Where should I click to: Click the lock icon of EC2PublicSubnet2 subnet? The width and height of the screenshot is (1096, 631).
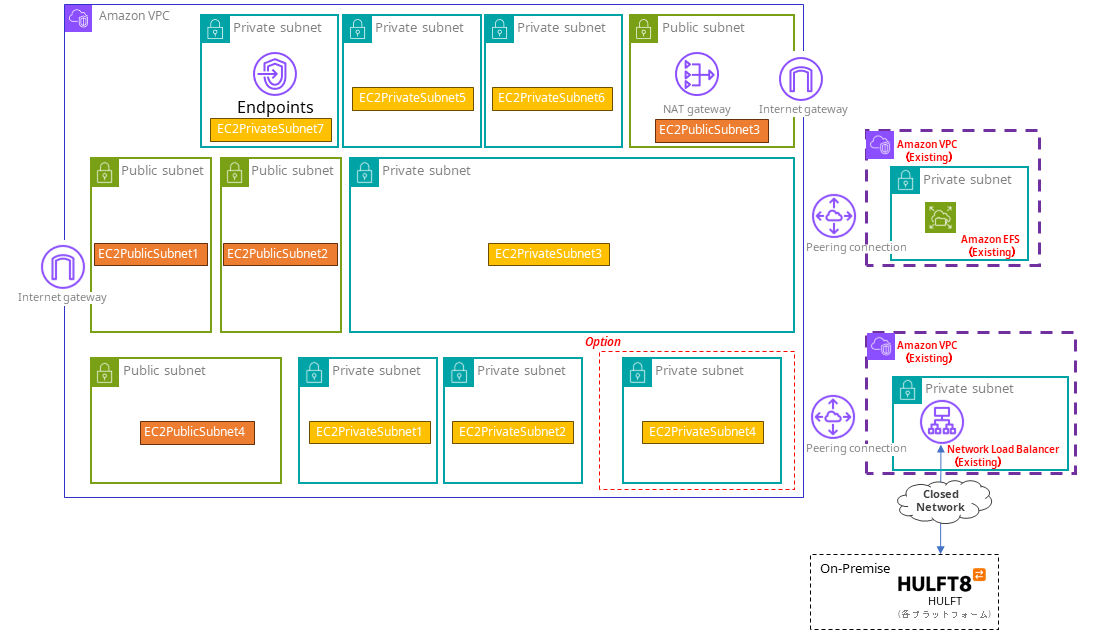point(234,173)
